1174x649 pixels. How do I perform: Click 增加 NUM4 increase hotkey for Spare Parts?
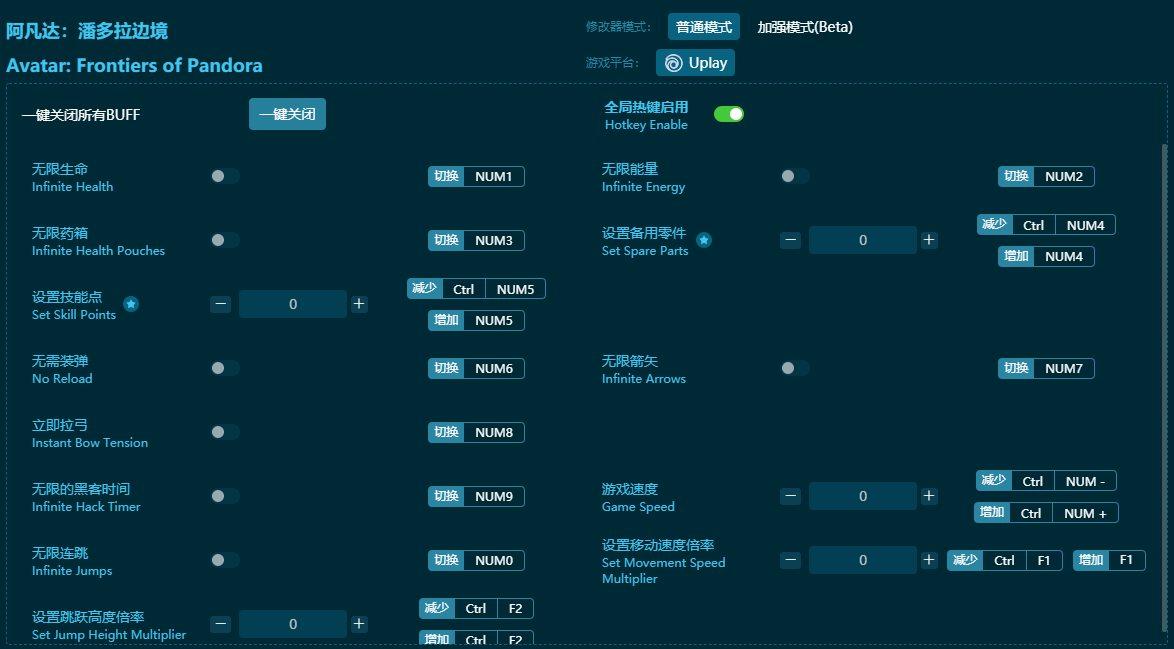point(1046,257)
